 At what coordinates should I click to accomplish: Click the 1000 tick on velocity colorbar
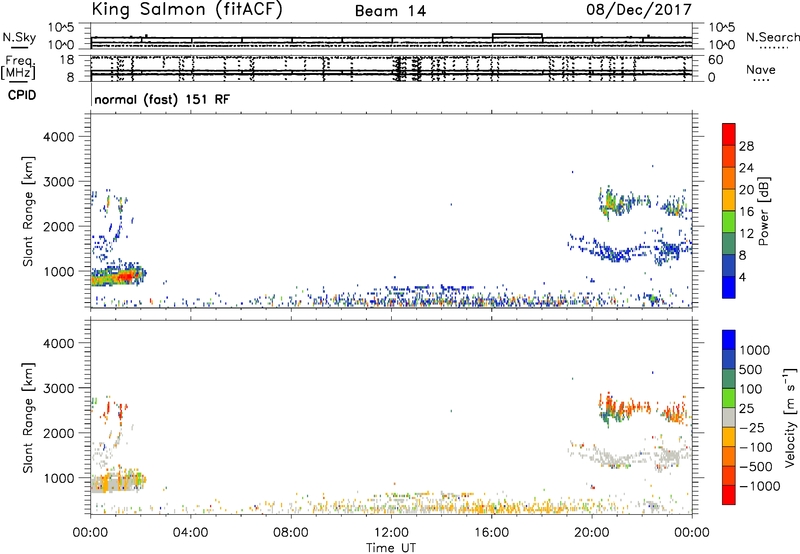(755, 350)
